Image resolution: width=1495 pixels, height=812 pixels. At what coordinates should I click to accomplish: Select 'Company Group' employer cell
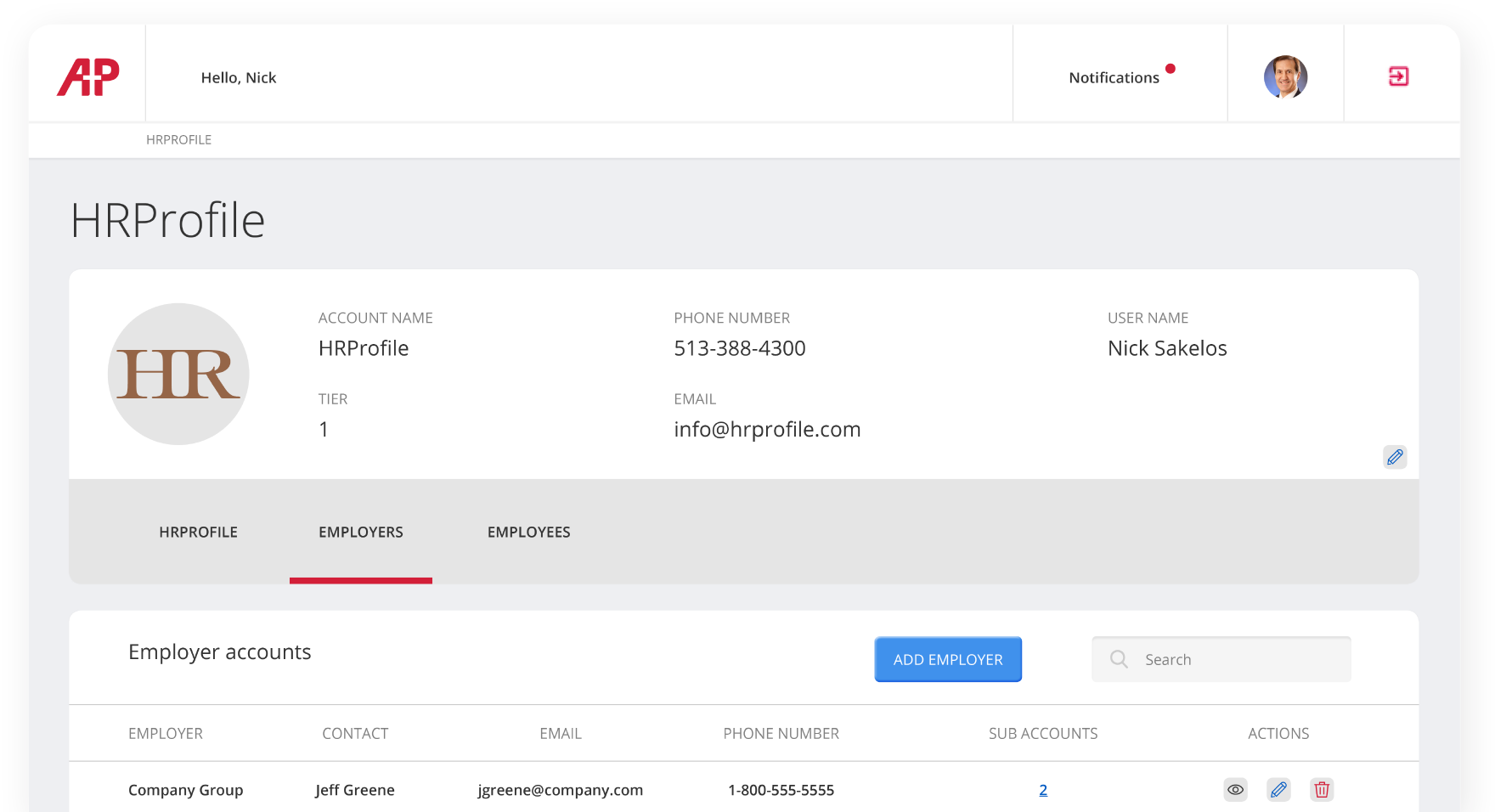[186, 790]
